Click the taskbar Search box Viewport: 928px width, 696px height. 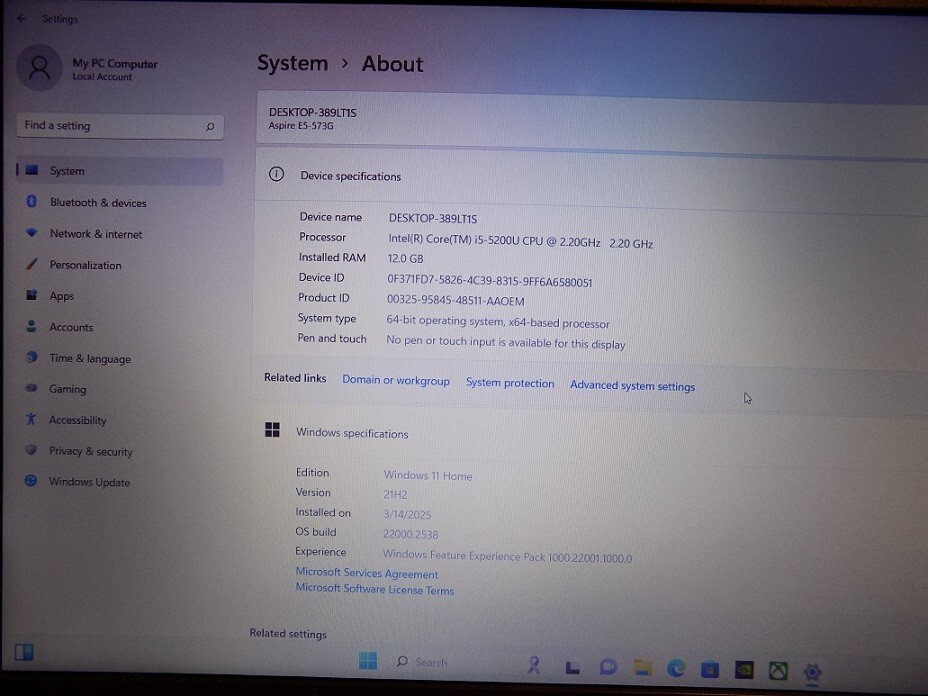tap(423, 662)
